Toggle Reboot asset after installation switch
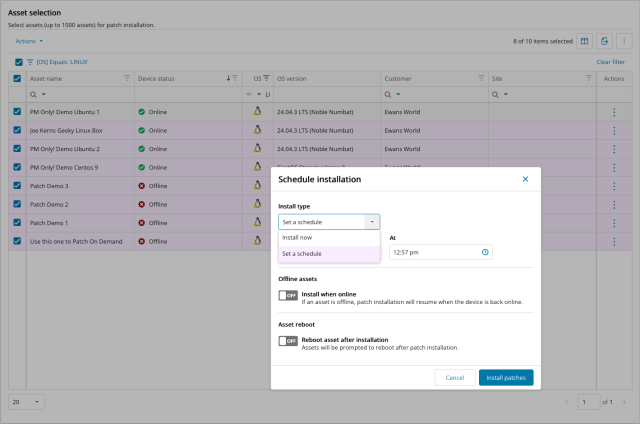Viewport: 640px width, 424px height. click(x=288, y=340)
